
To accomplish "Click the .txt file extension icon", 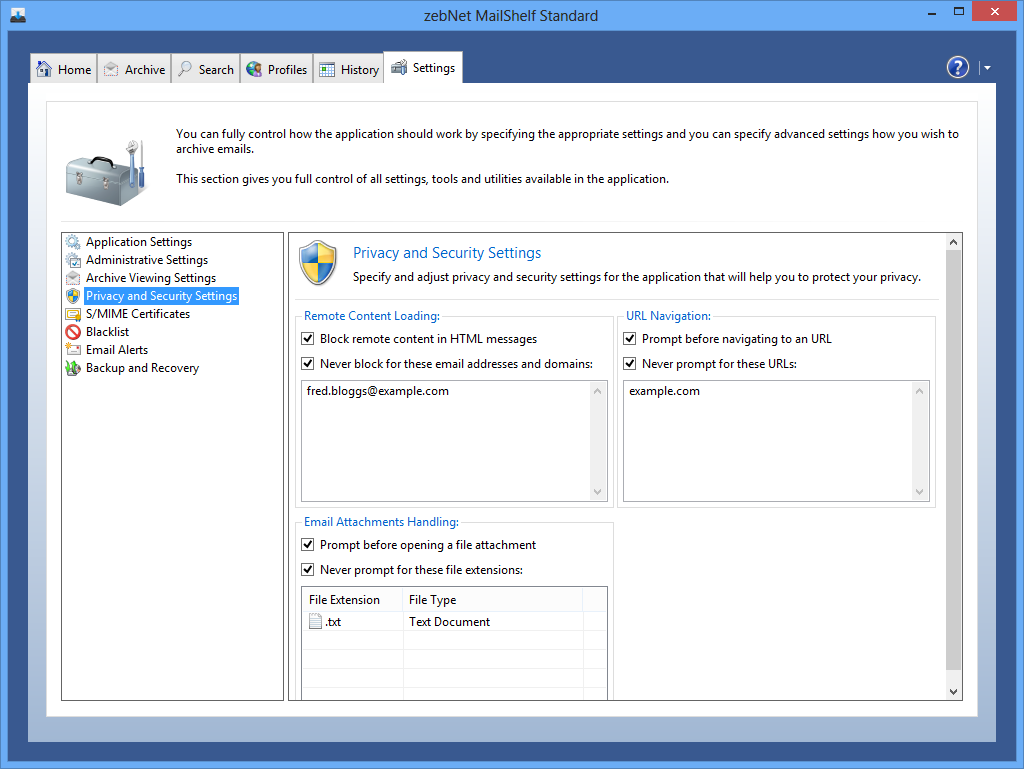I will click(316, 622).
